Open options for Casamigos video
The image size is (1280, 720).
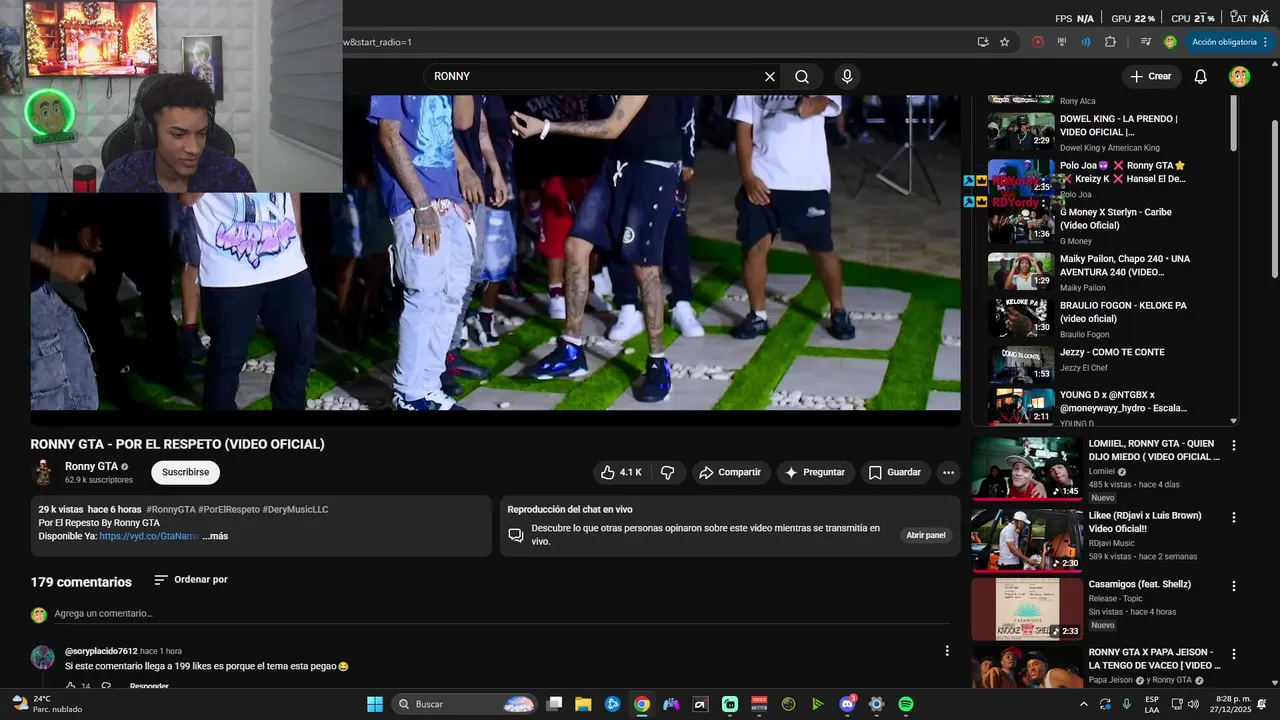[x=1233, y=586]
